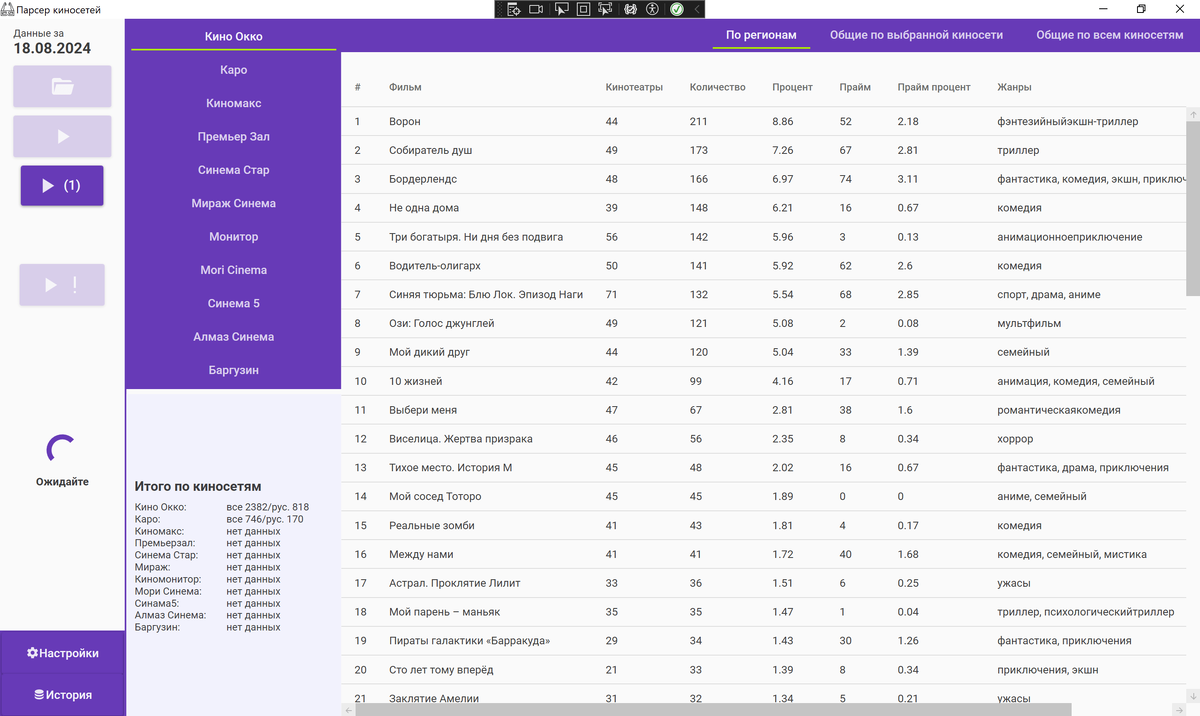The width and height of the screenshot is (1200, 716).
Task: Select the film row Бордерлендс
Action: click(x=763, y=179)
